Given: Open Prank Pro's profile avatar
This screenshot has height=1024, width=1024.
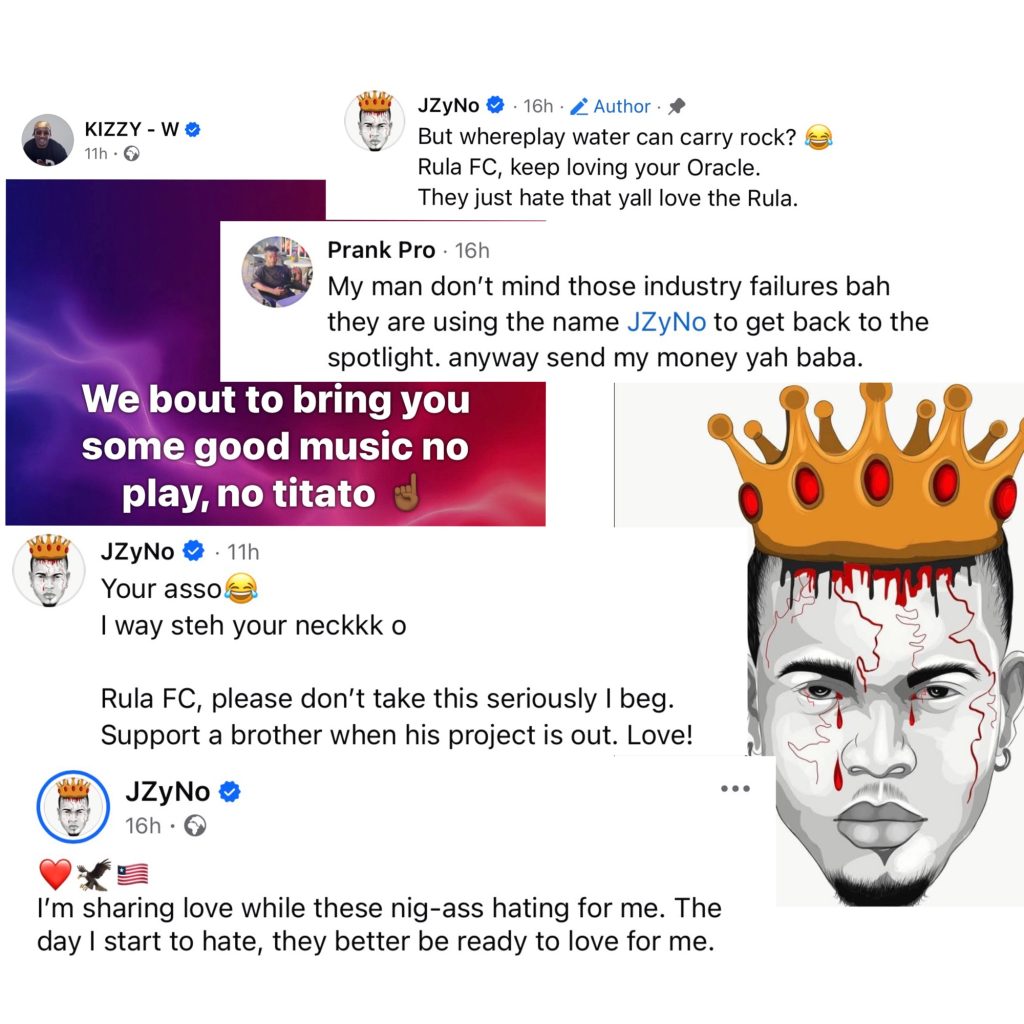Looking at the screenshot, I should click(x=277, y=272).
